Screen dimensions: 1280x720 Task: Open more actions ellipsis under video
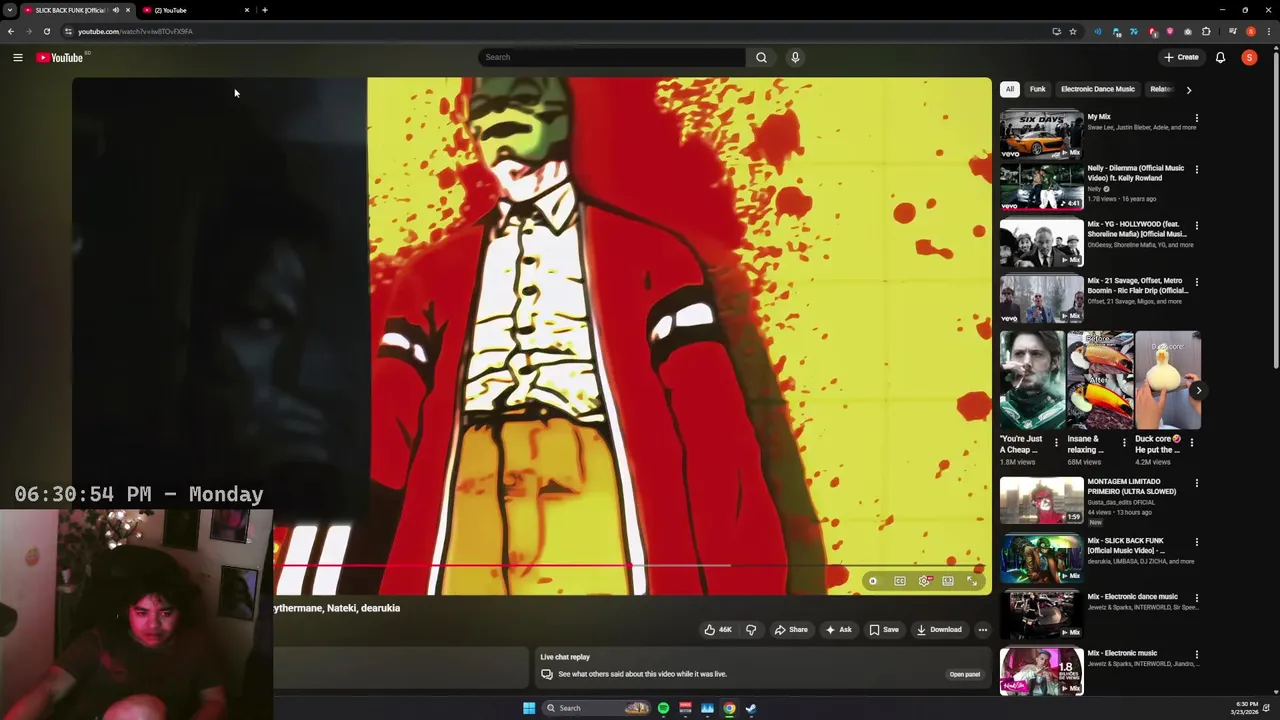(983, 630)
